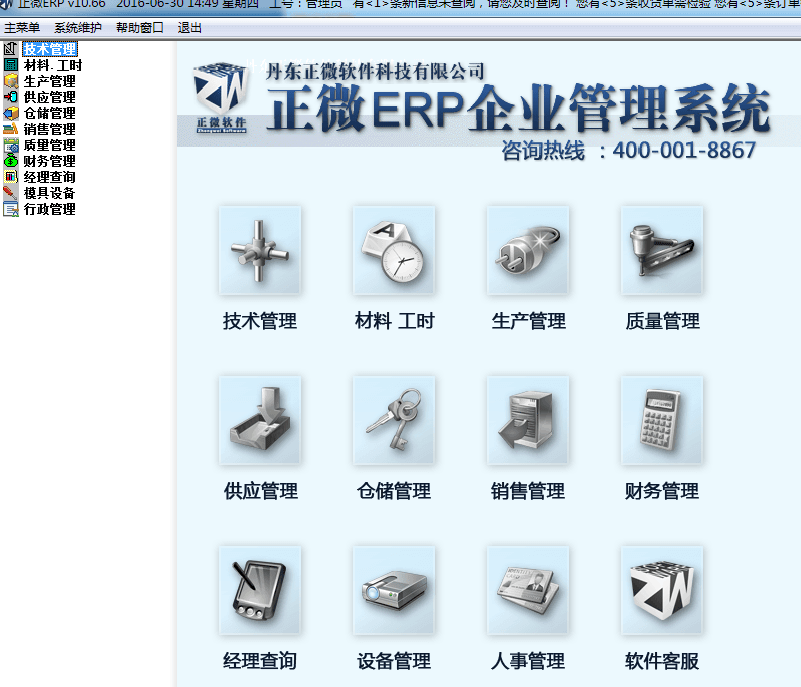Click the 正微软件 company logo
Screen dimensions: 801x687
tap(222, 97)
